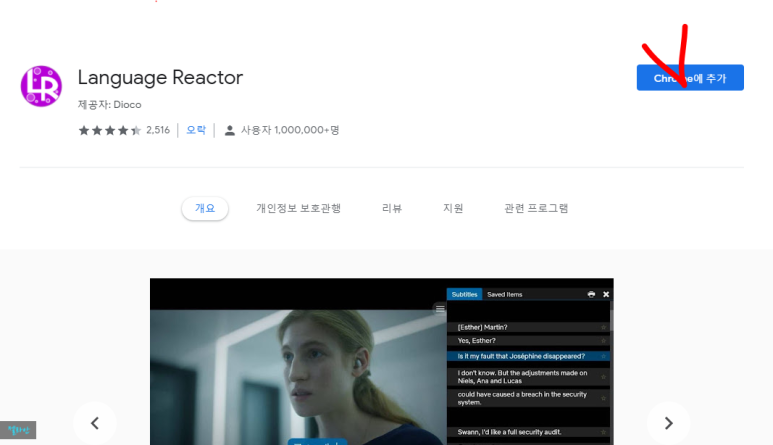
Task: Click the Language Reactor logo icon
Action: pyautogui.click(x=41, y=86)
